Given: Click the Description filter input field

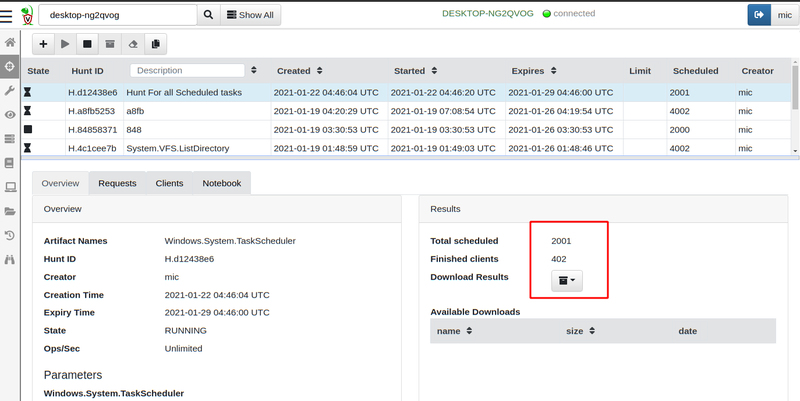Looking at the screenshot, I should (187, 70).
